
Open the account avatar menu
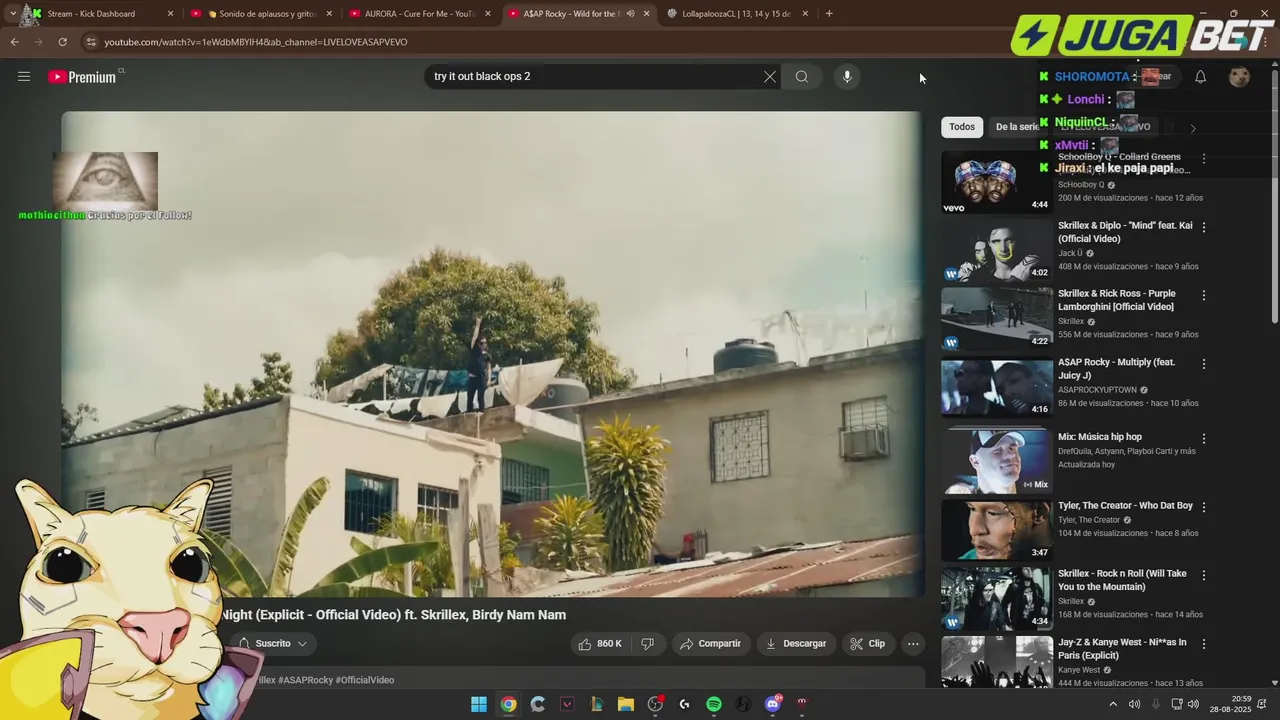pos(1239,77)
